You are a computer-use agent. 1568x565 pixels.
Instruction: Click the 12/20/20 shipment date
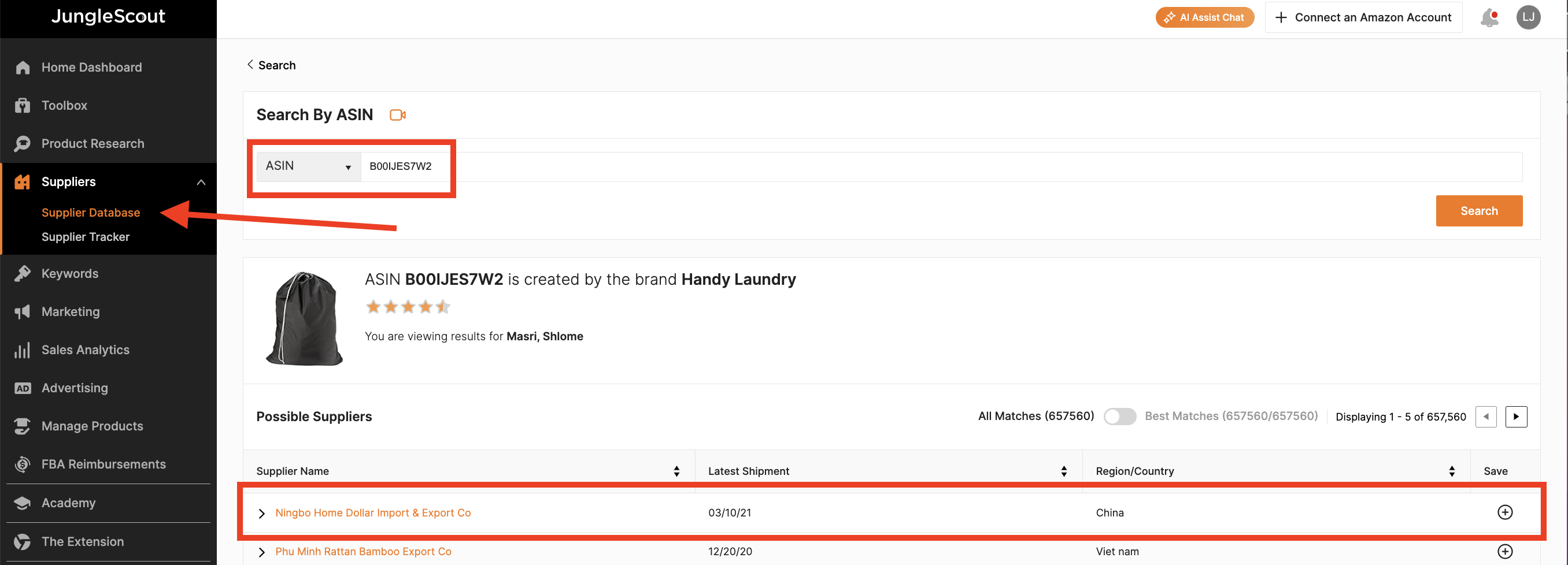730,552
